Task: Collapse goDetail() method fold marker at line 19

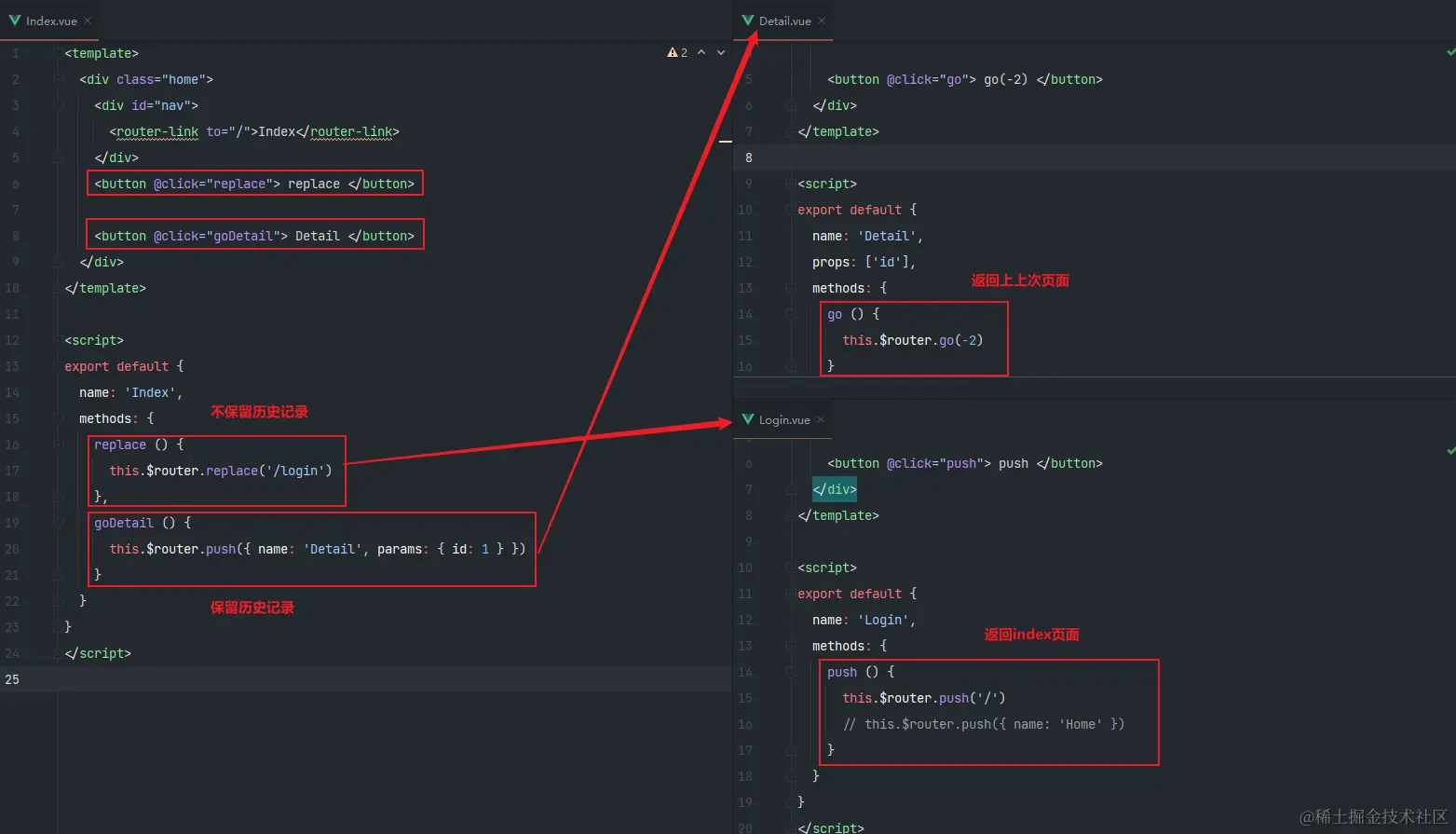Action: [58, 523]
